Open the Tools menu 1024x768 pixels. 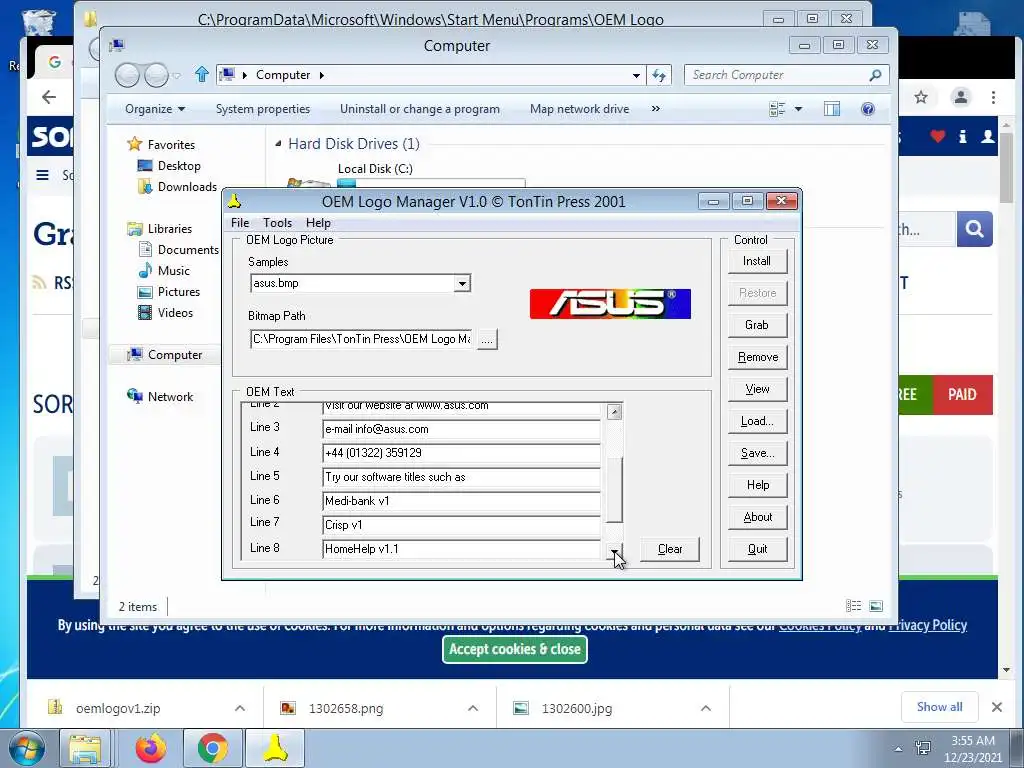click(277, 223)
